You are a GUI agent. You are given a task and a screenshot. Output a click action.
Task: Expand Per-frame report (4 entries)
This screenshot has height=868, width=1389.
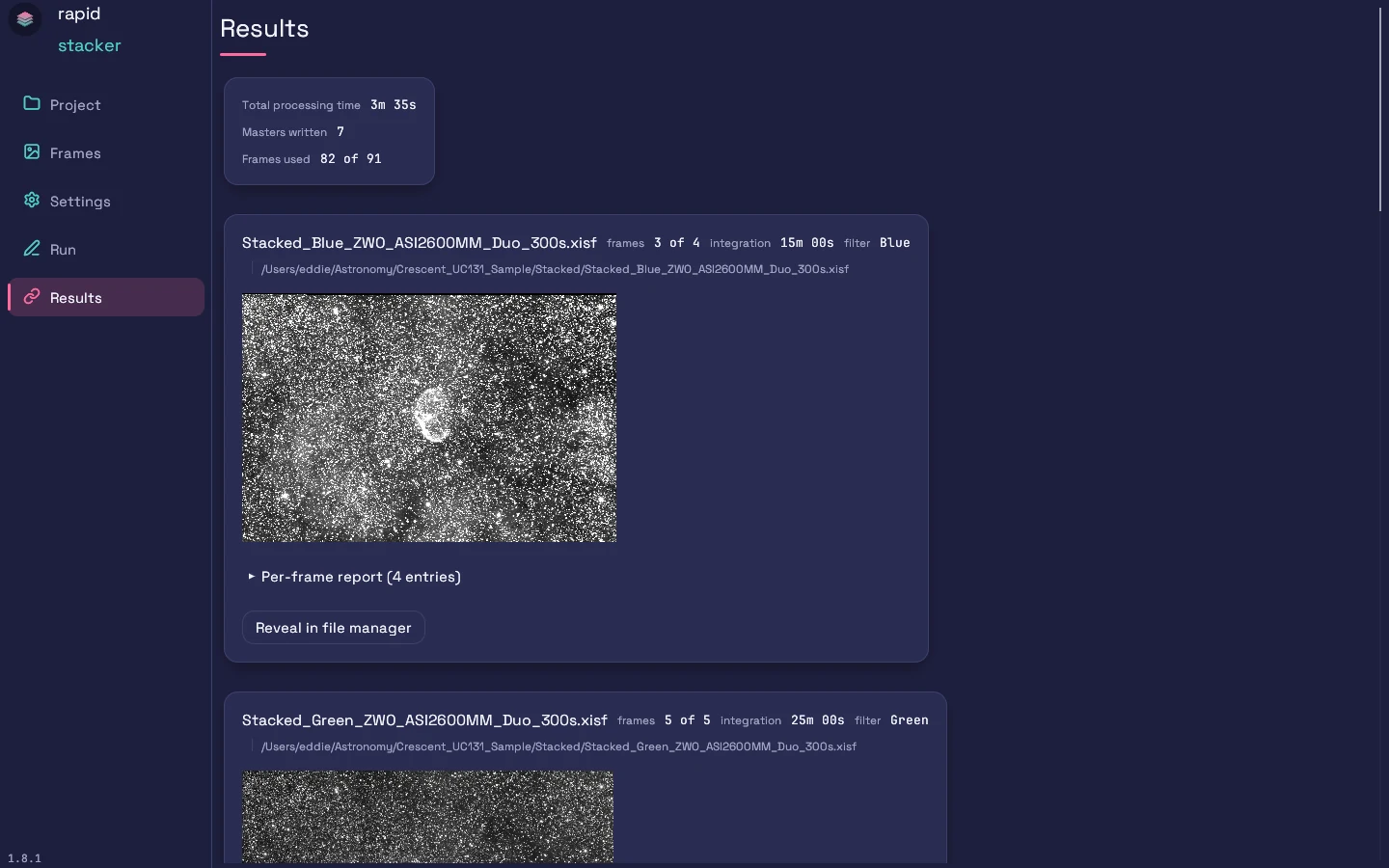354,577
